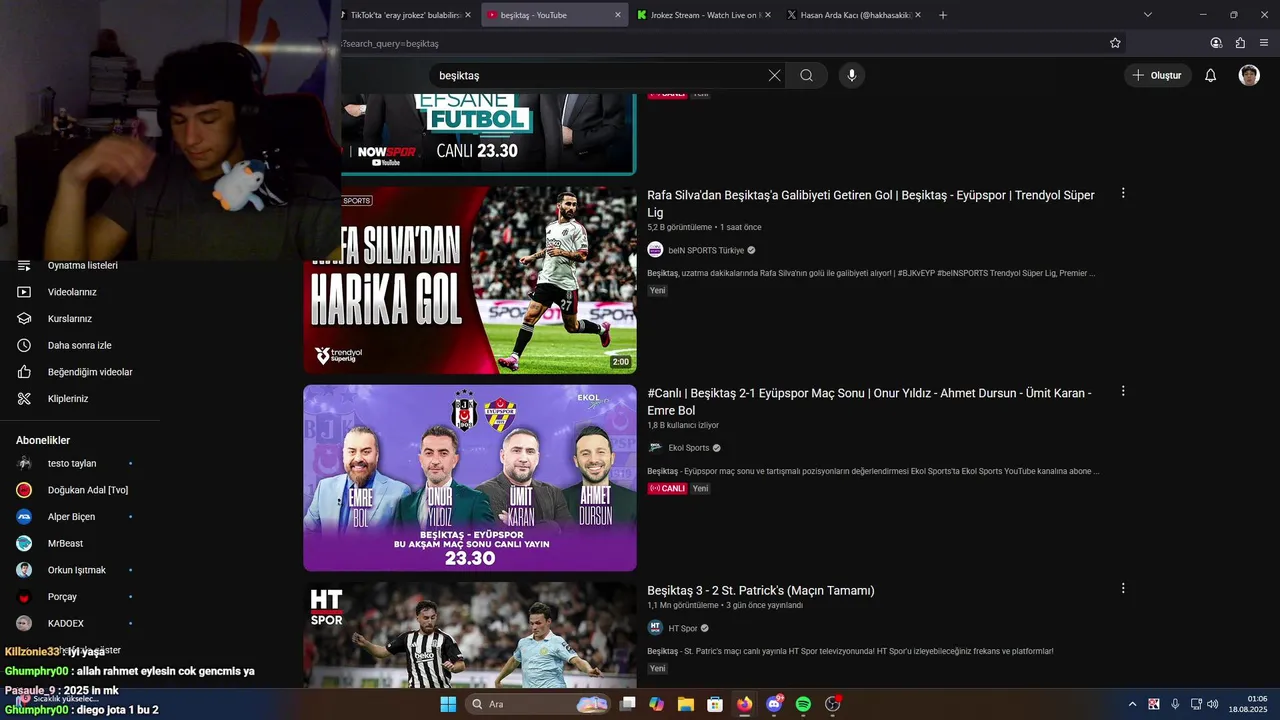
Task: Open Task View on taskbar
Action: [x=628, y=704]
